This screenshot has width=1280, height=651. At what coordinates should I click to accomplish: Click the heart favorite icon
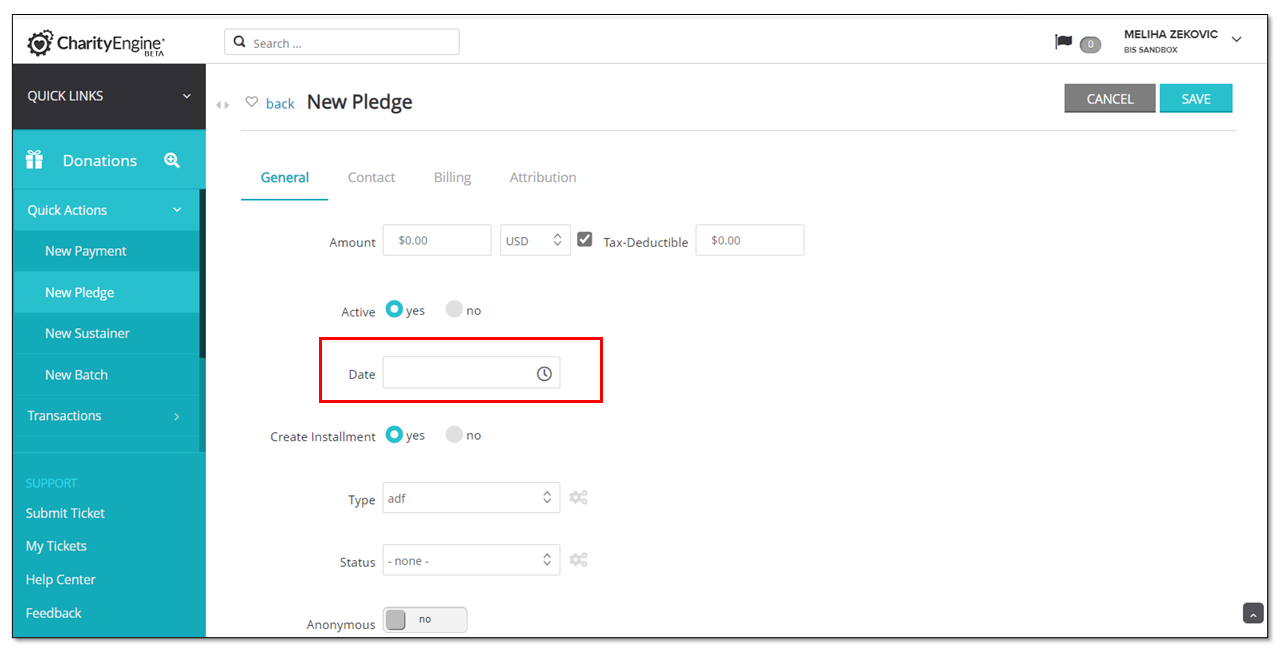252,102
